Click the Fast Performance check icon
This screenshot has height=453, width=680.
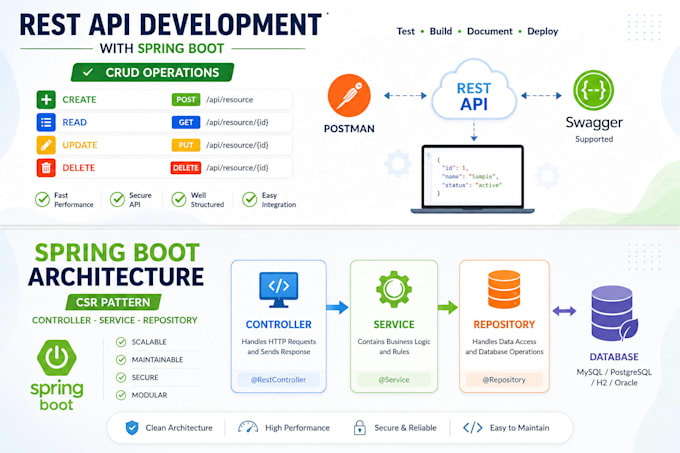click(42, 199)
